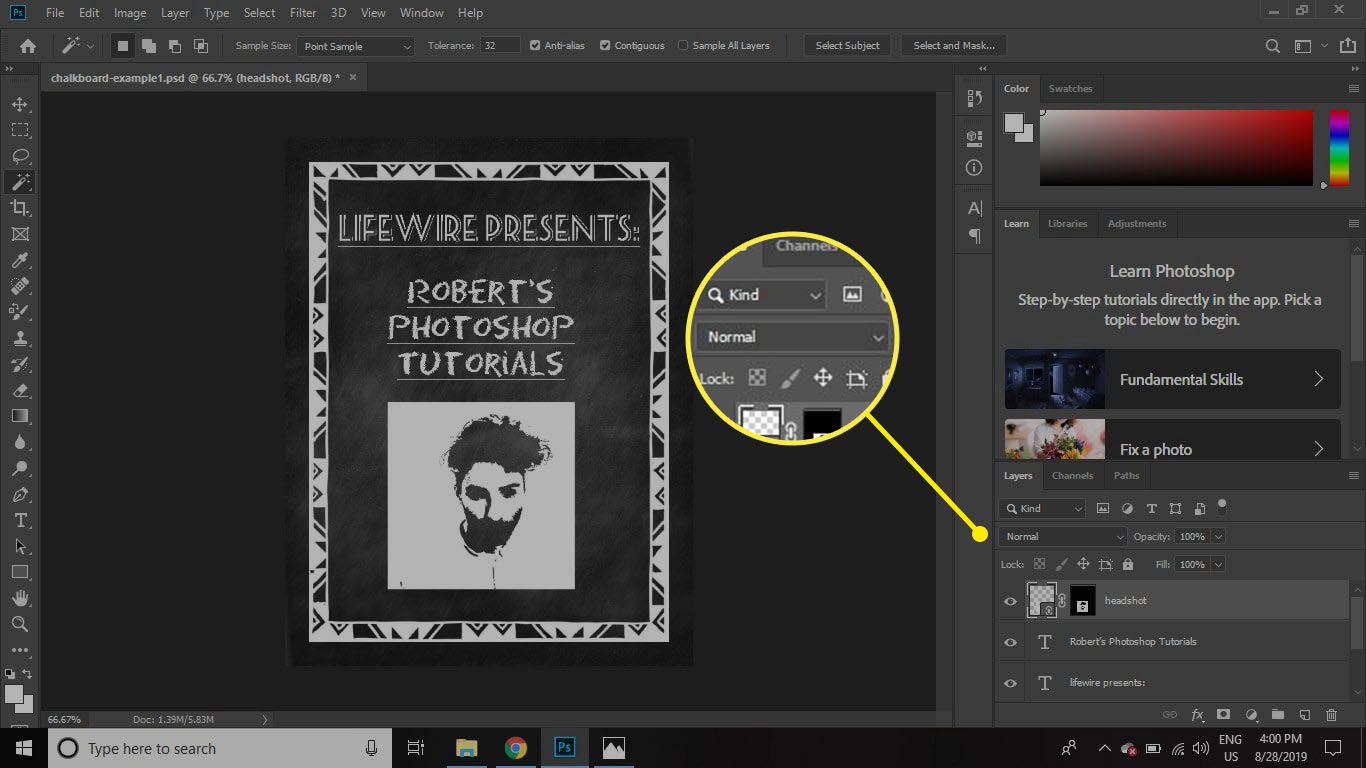This screenshot has width=1366, height=768.
Task: Choose Add to selection mode icon
Action: 149,45
